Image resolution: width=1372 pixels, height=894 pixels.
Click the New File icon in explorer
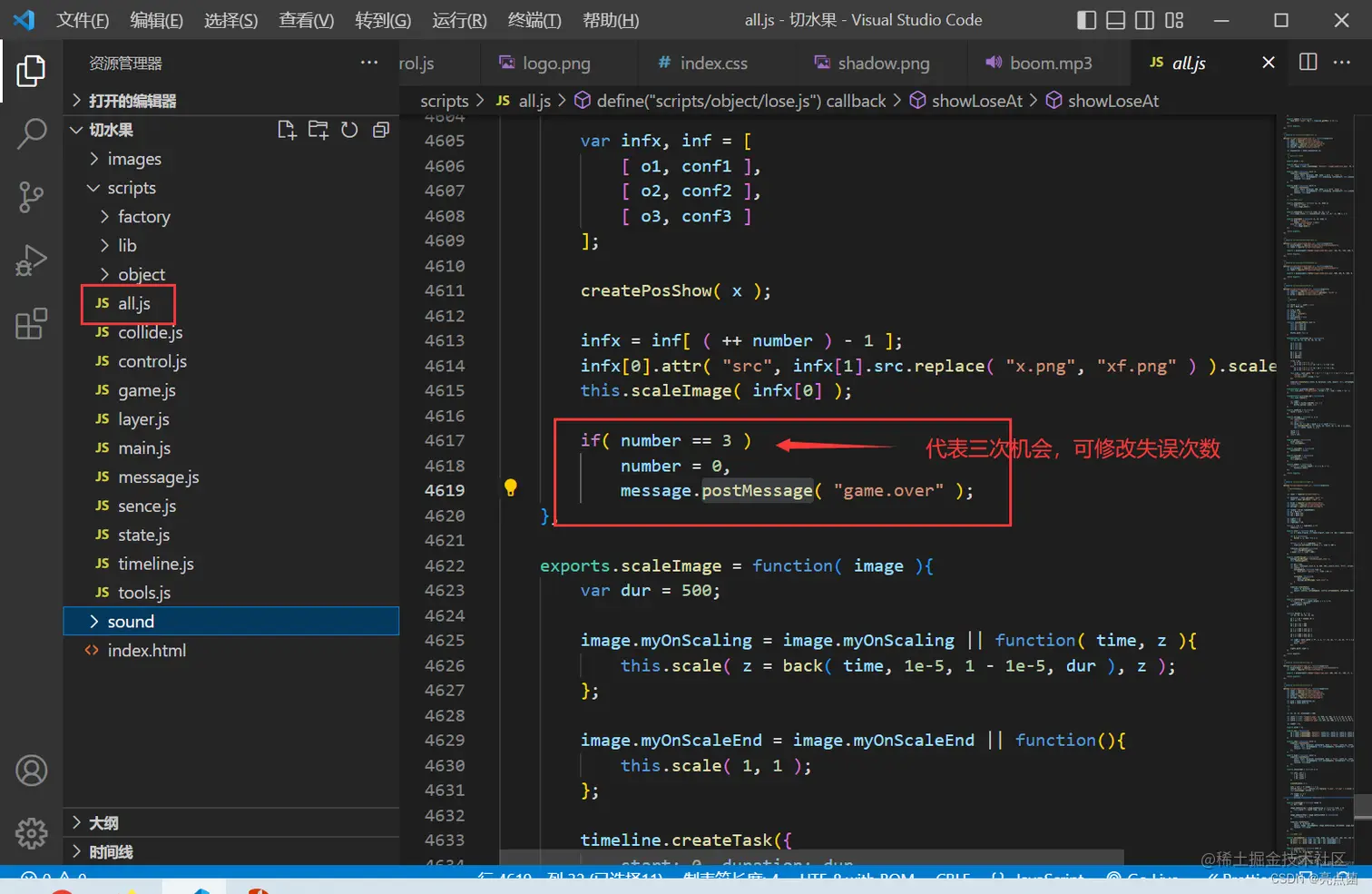(287, 130)
